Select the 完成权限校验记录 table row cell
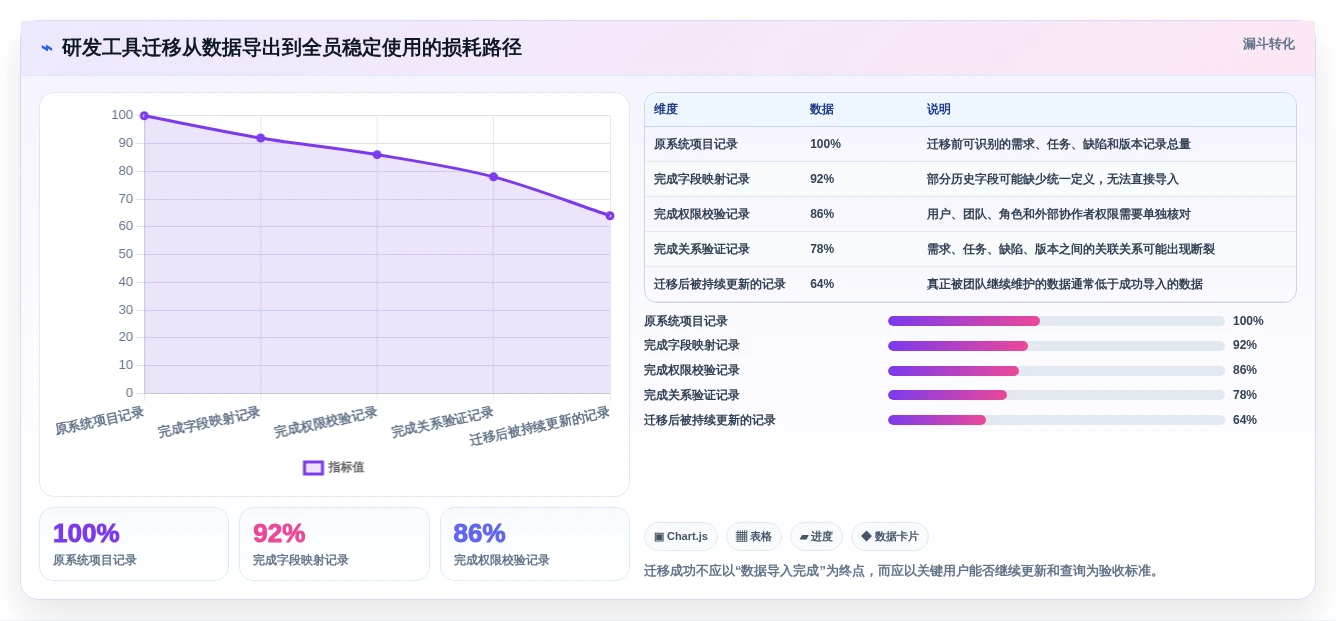1336x621 pixels. (702, 214)
